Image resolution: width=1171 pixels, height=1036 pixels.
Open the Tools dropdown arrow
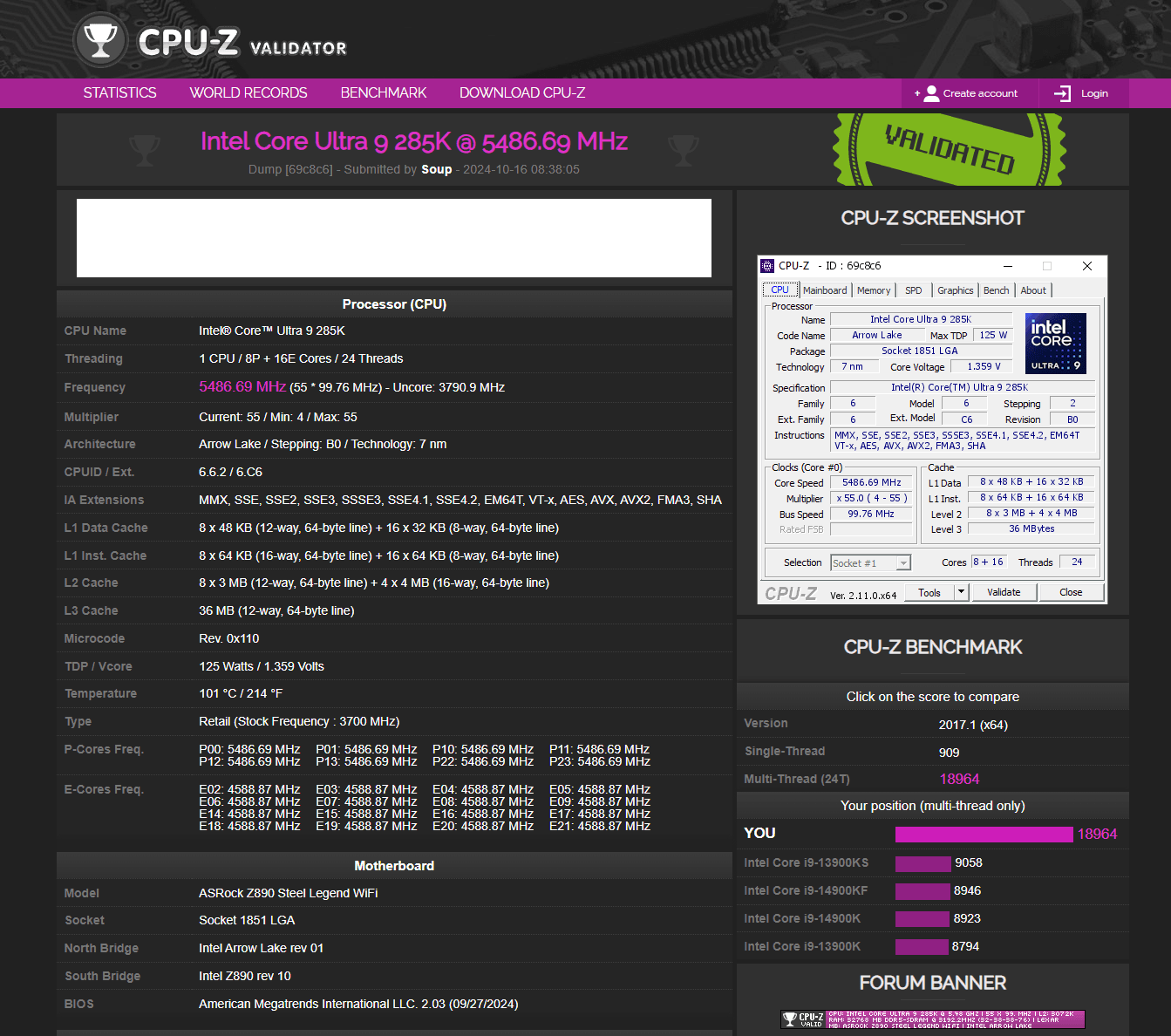tap(961, 592)
